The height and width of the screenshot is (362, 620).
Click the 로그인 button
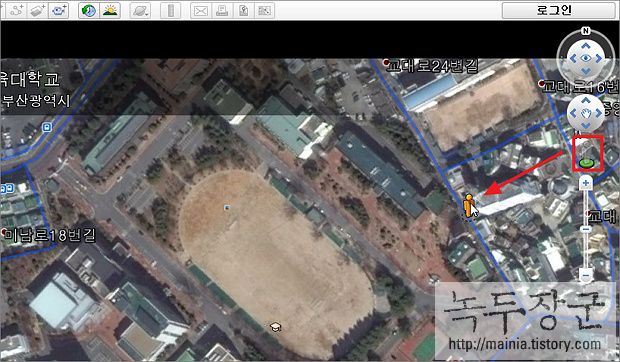click(559, 10)
